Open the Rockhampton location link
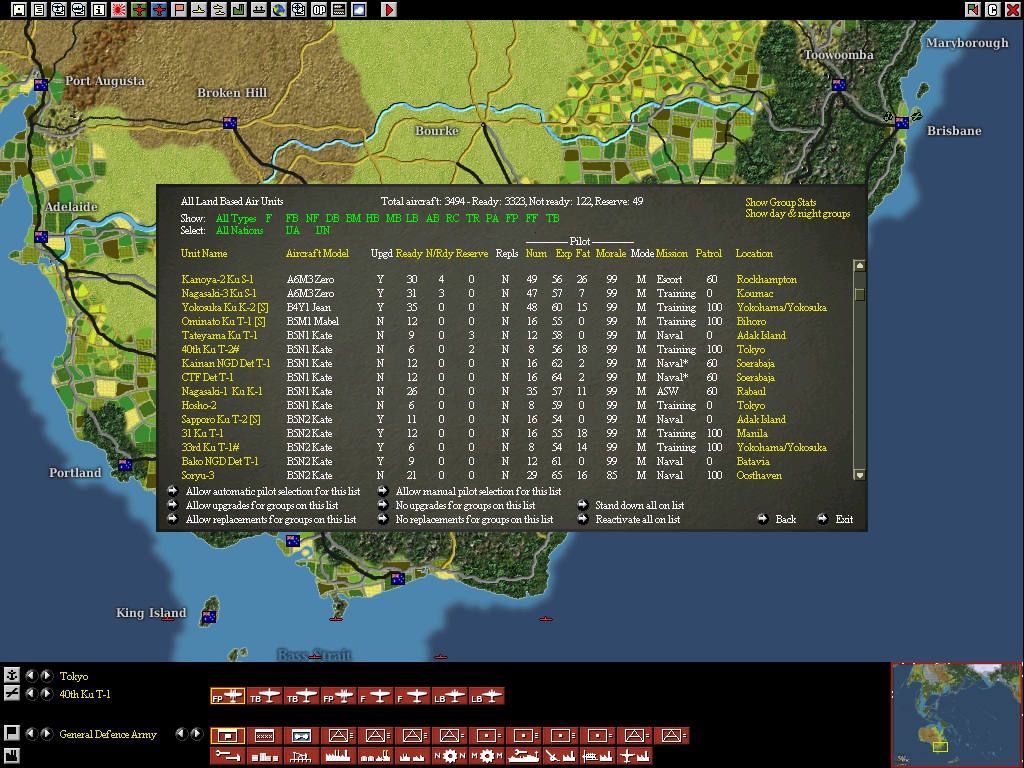The height and width of the screenshot is (768, 1024). [x=766, y=280]
